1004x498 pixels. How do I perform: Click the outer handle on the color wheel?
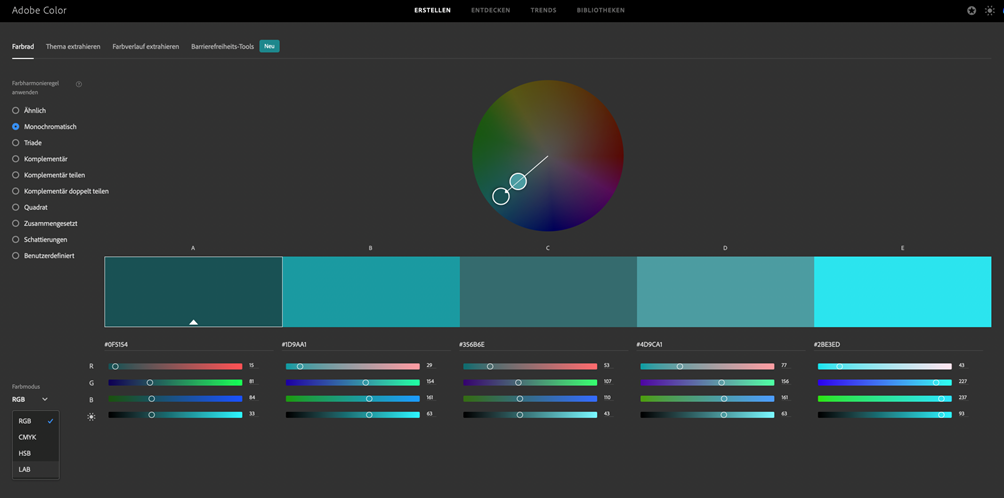click(x=501, y=196)
